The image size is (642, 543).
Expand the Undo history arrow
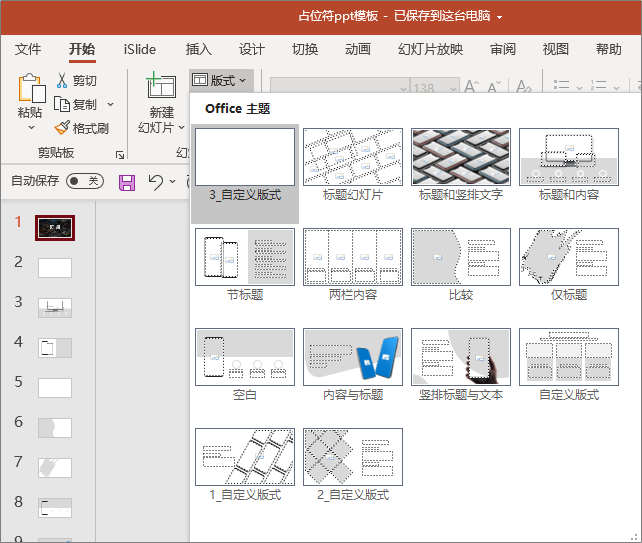172,181
